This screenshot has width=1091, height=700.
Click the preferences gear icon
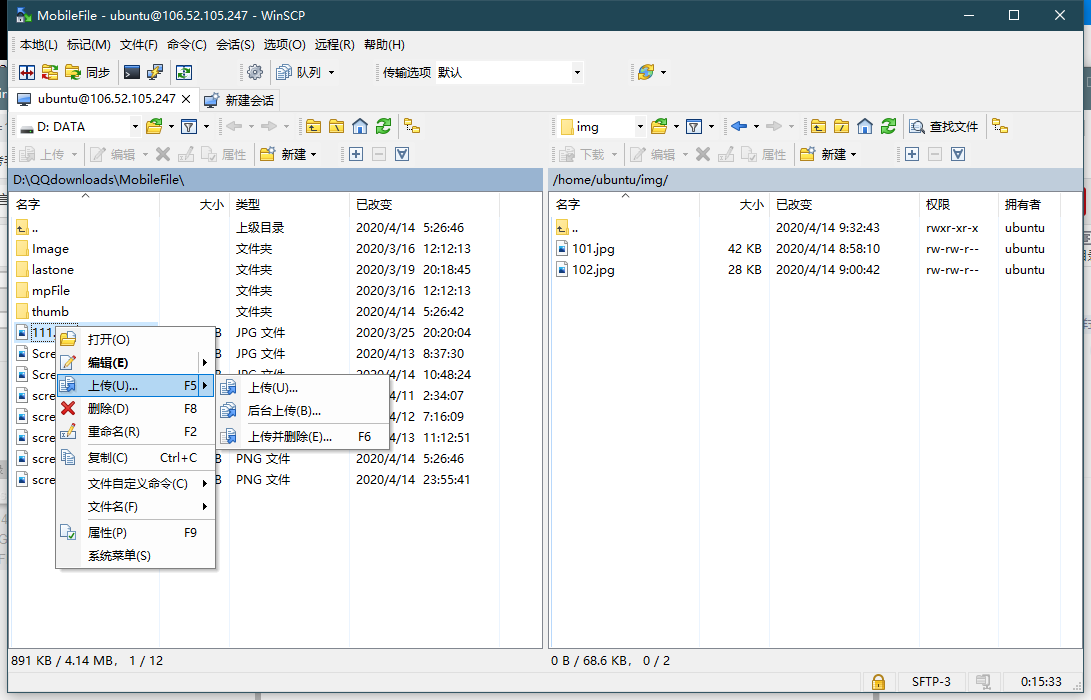(255, 72)
